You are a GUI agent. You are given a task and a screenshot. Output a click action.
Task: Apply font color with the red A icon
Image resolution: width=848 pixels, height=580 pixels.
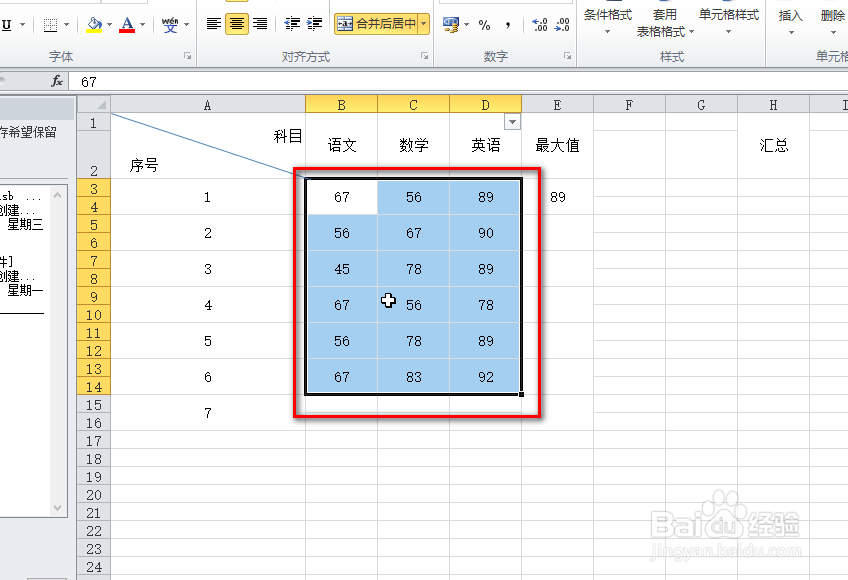(128, 25)
